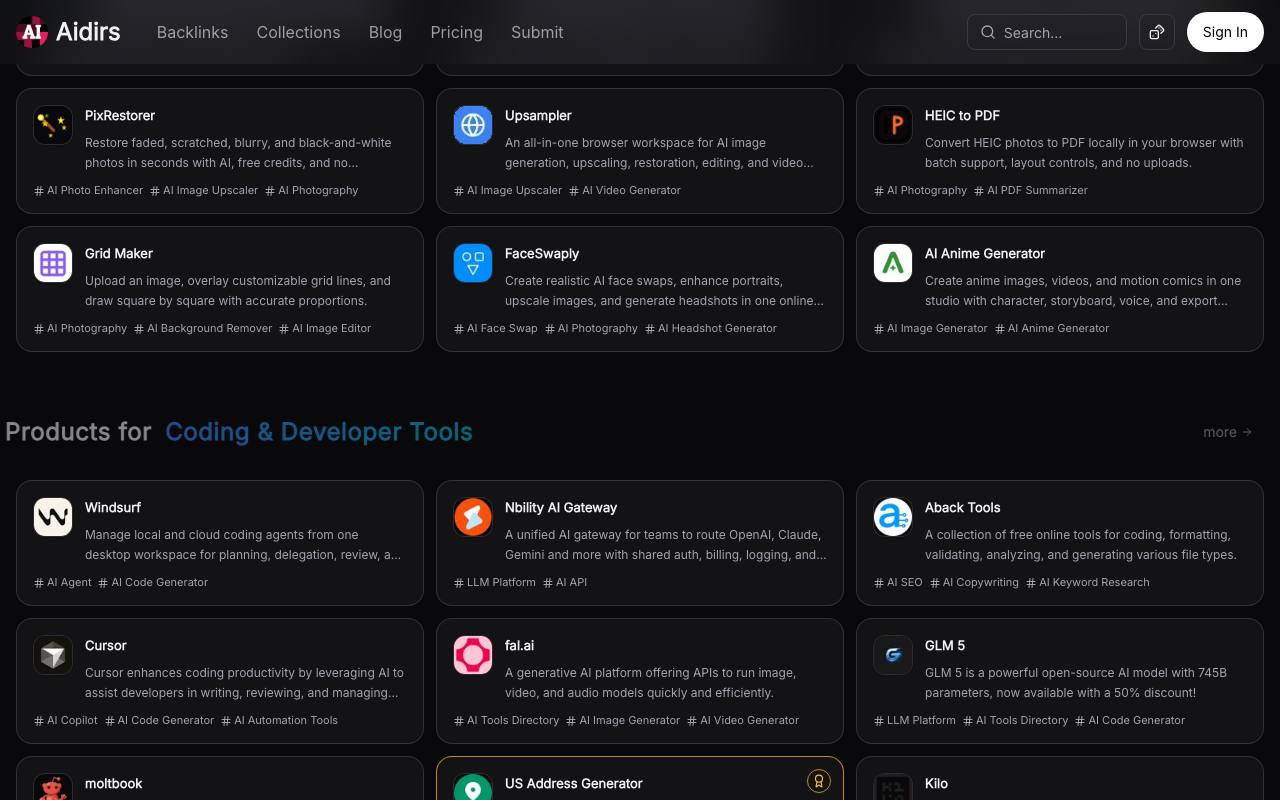Click the icon button beside the search box
The height and width of the screenshot is (800, 1280).
pyautogui.click(x=1157, y=32)
